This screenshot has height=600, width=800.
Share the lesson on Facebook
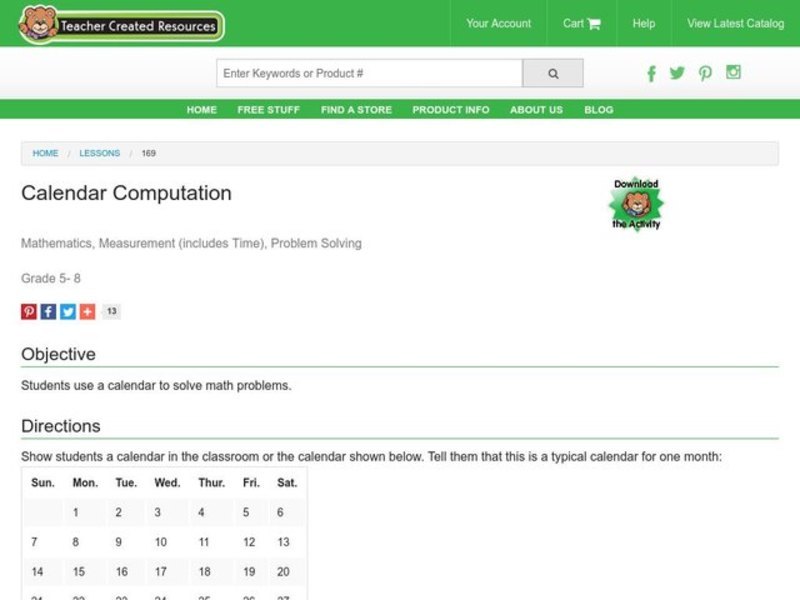point(48,311)
